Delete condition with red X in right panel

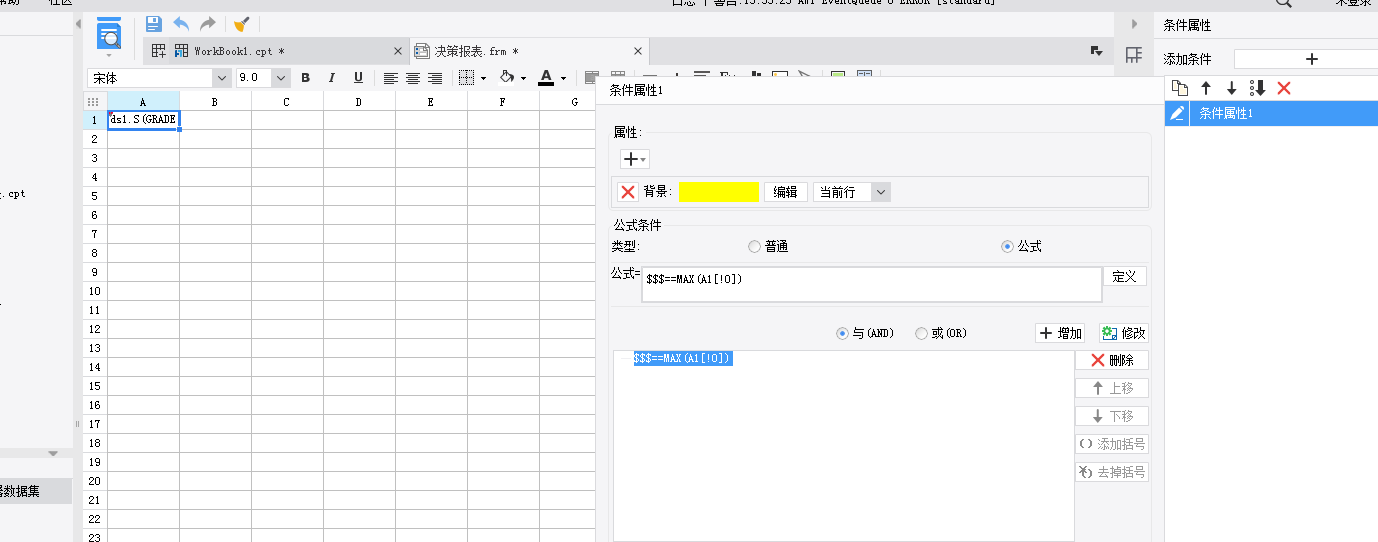[1284, 88]
